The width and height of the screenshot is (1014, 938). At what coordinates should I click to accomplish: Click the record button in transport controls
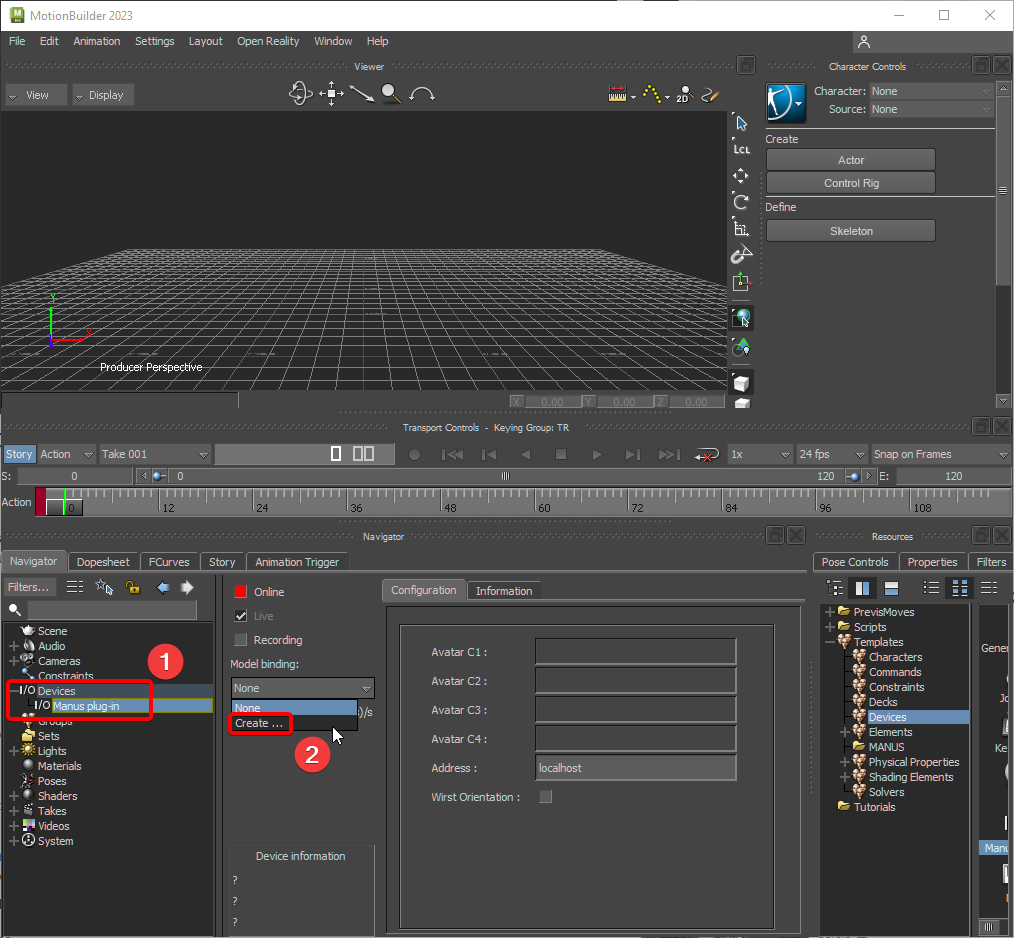coord(414,454)
